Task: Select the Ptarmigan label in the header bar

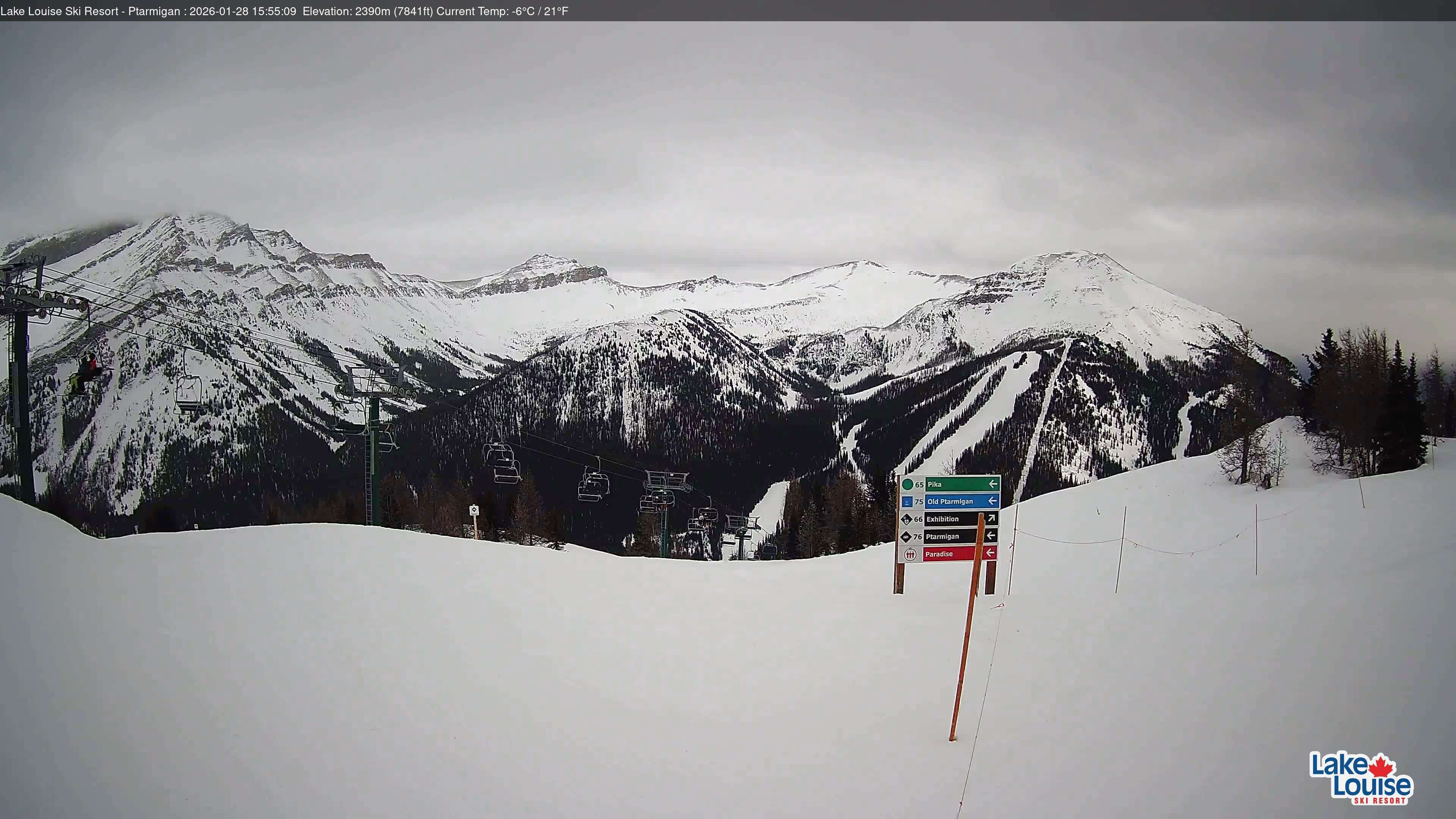Action: pos(157,10)
